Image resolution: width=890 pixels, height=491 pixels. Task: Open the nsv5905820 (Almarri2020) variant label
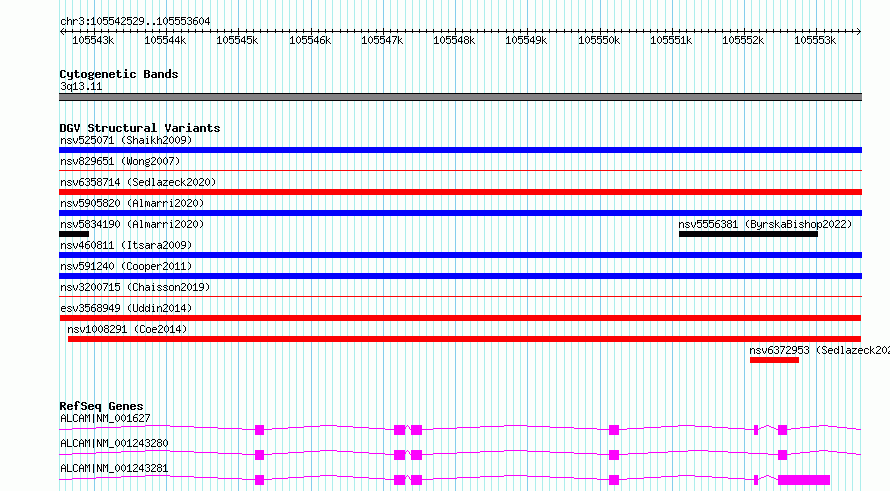pos(132,203)
